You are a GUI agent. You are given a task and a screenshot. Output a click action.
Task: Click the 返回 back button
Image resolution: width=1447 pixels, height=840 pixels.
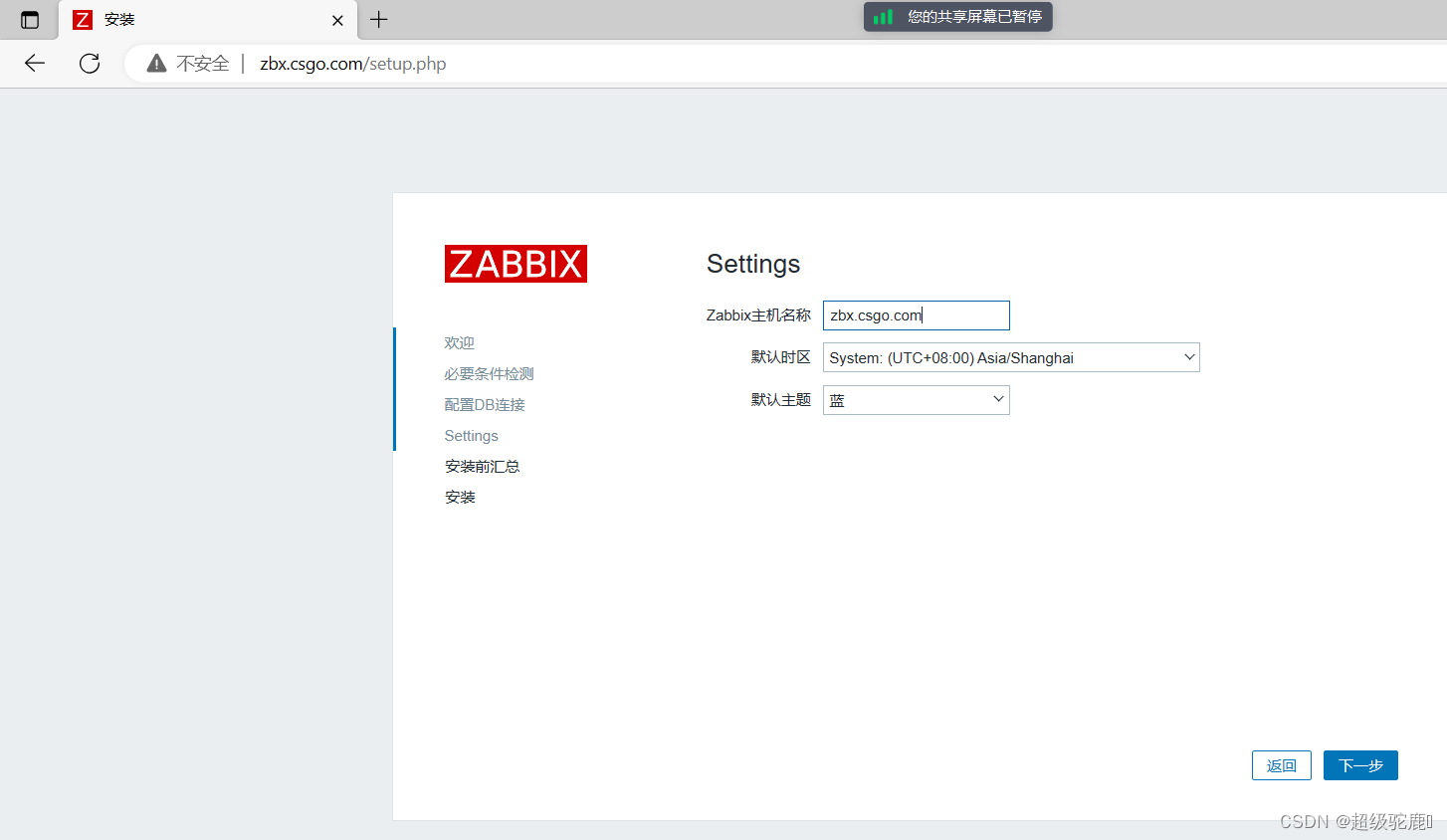(x=1282, y=765)
